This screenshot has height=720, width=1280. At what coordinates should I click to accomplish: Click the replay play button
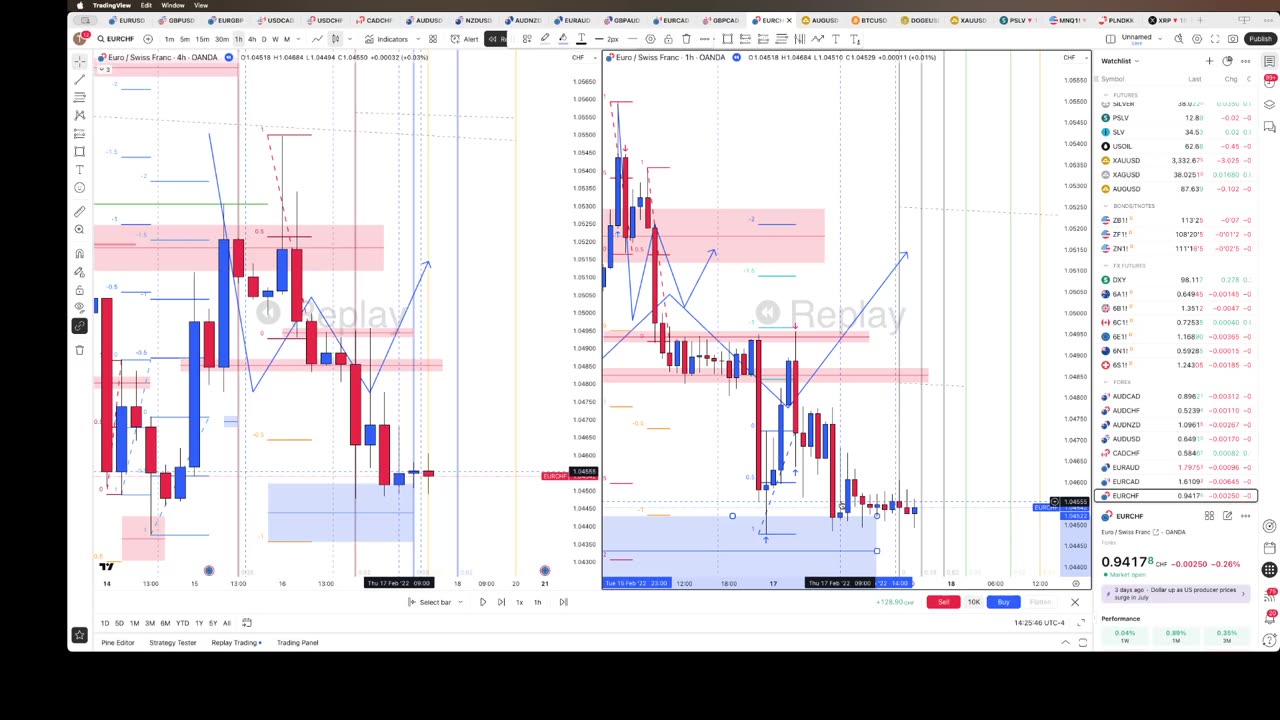pyautogui.click(x=482, y=602)
